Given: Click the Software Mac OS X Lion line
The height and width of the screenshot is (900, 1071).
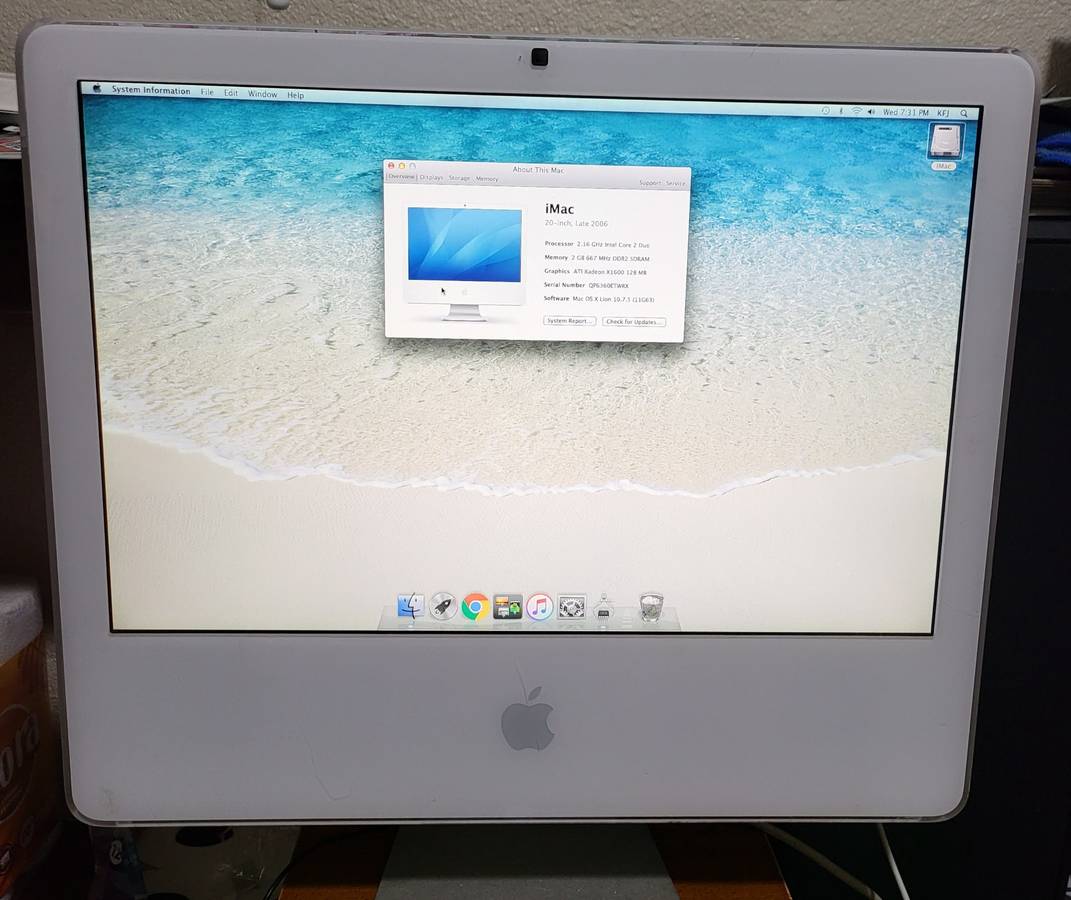Looking at the screenshot, I should coord(599,299).
